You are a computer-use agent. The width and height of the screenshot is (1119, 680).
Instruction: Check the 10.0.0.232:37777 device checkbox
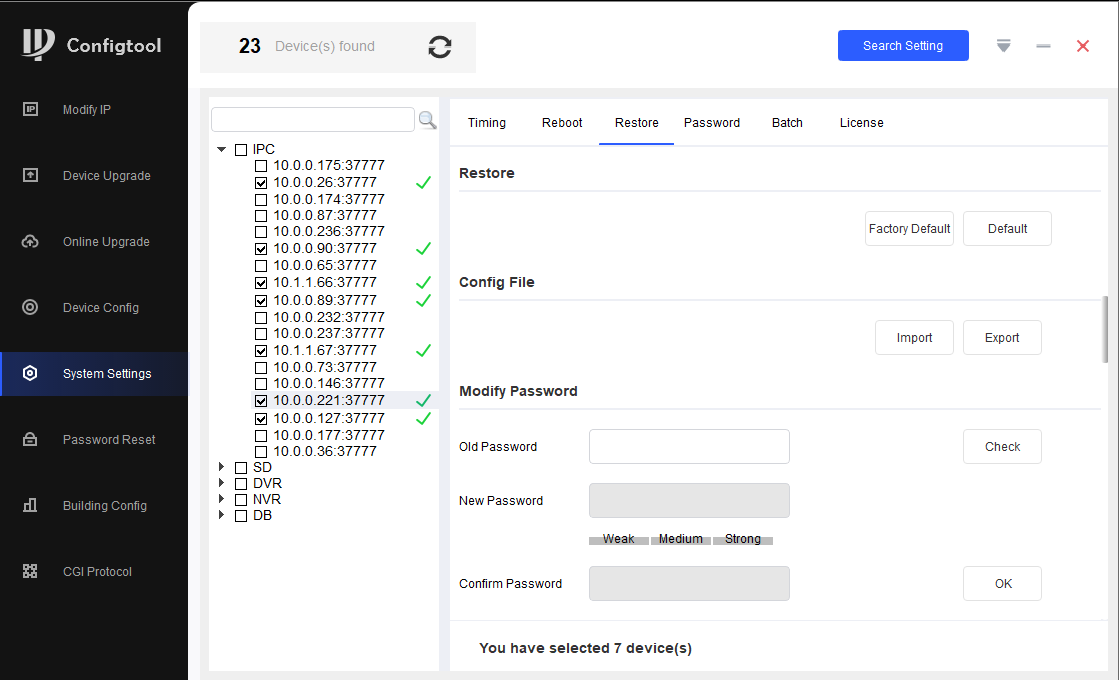pyautogui.click(x=261, y=318)
